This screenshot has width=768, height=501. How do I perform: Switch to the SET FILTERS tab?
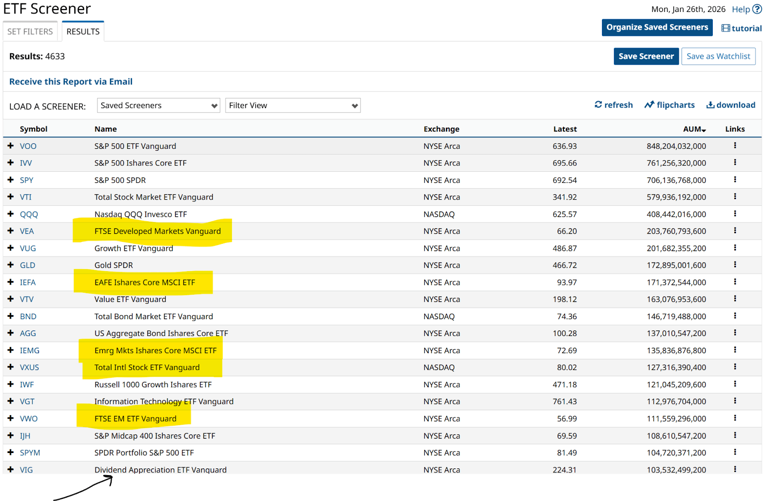30,32
